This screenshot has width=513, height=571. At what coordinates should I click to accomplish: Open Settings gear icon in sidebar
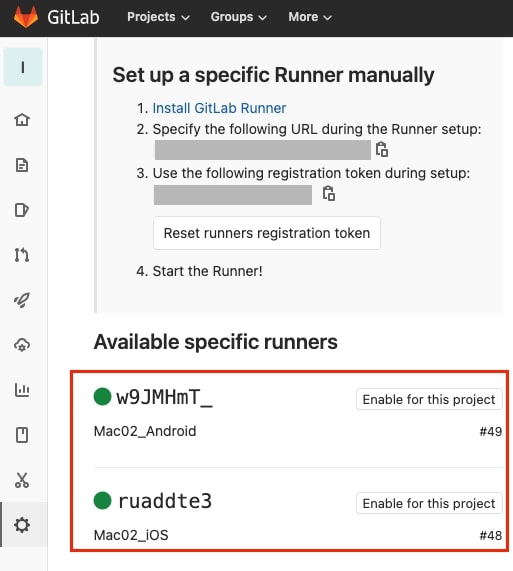(x=22, y=525)
